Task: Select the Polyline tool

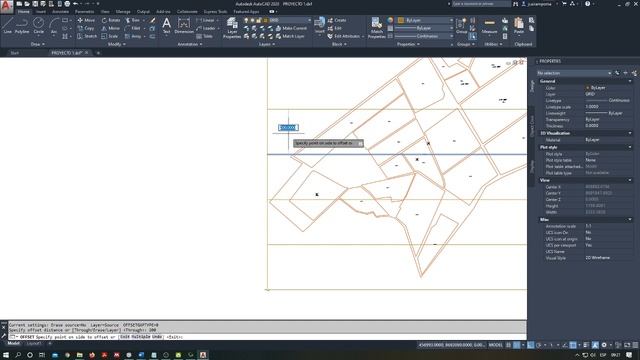Action: point(22,26)
